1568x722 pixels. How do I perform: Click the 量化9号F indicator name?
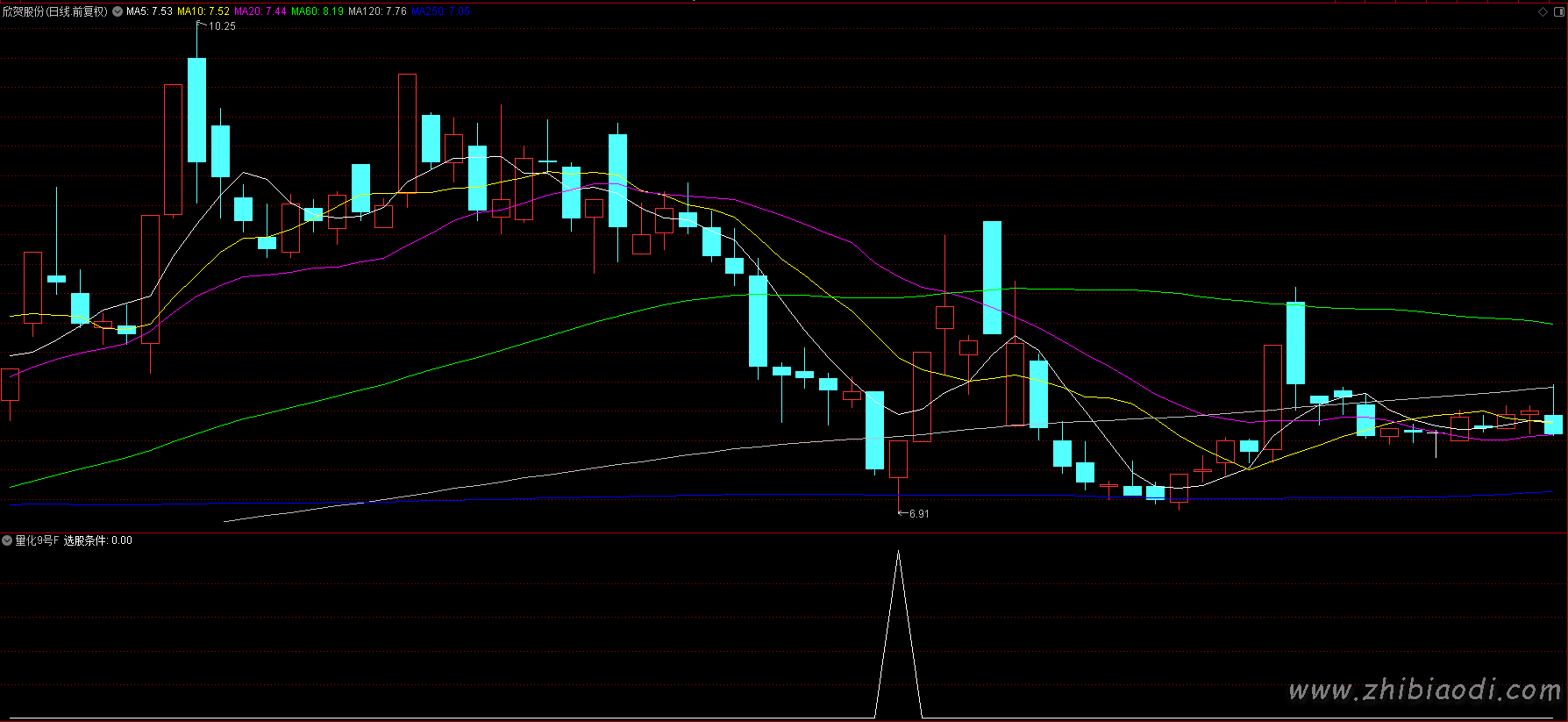click(x=37, y=540)
